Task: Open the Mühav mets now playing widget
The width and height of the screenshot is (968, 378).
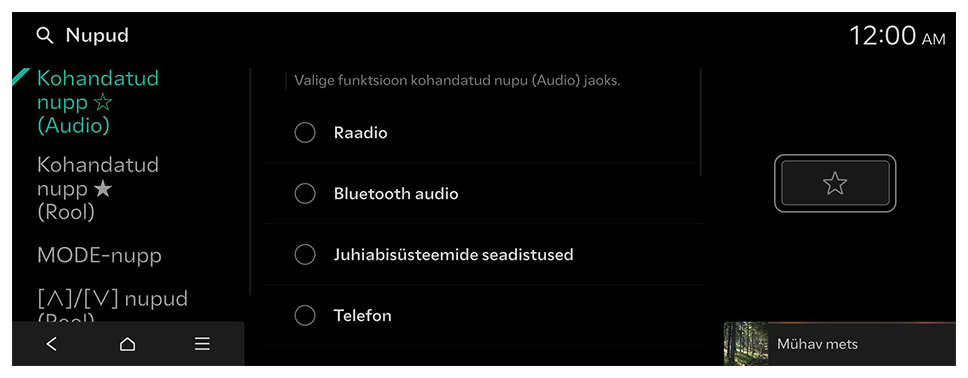Action: click(x=839, y=343)
